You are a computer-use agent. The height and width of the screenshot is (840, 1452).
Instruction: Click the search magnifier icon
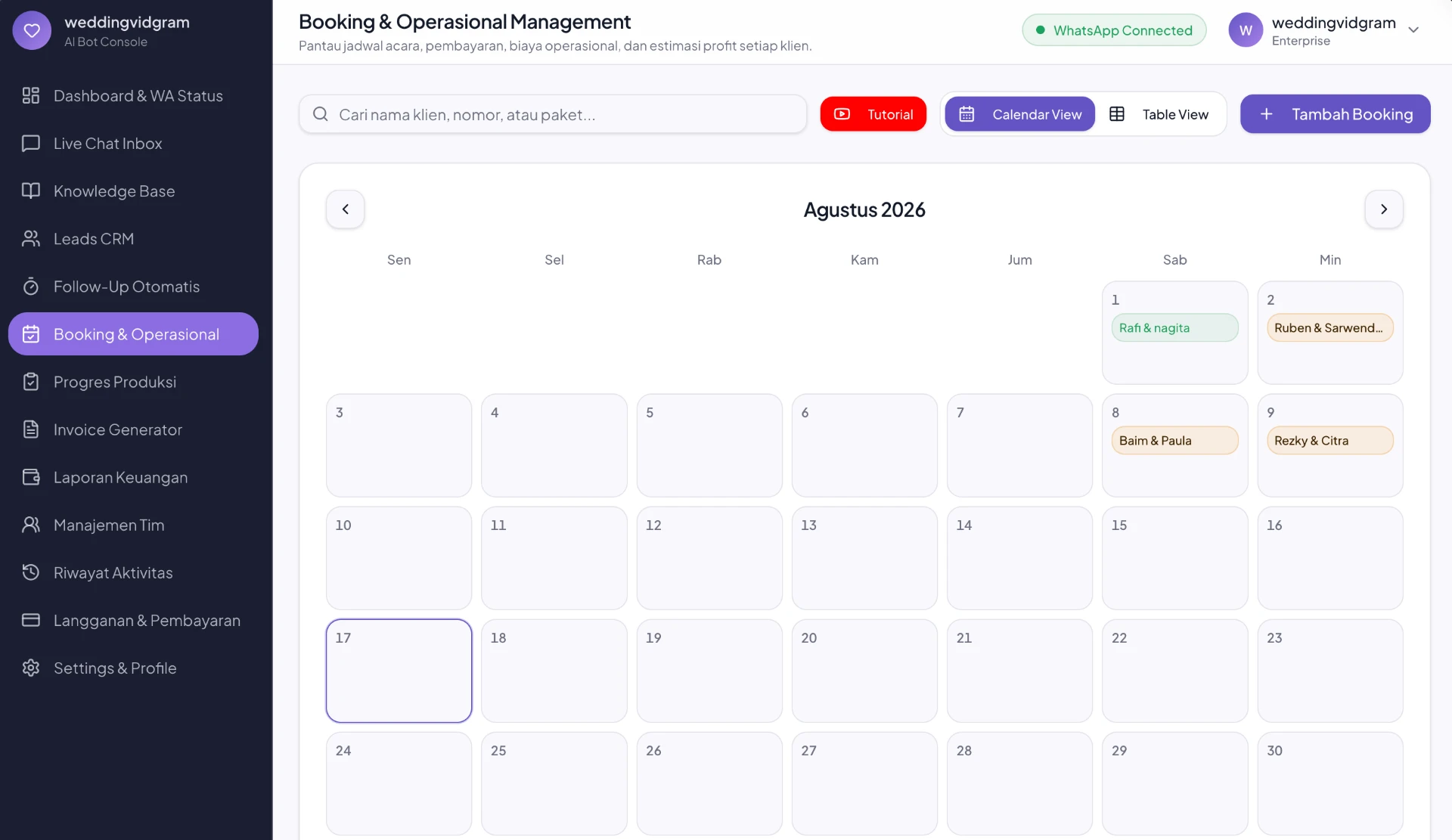(321, 113)
